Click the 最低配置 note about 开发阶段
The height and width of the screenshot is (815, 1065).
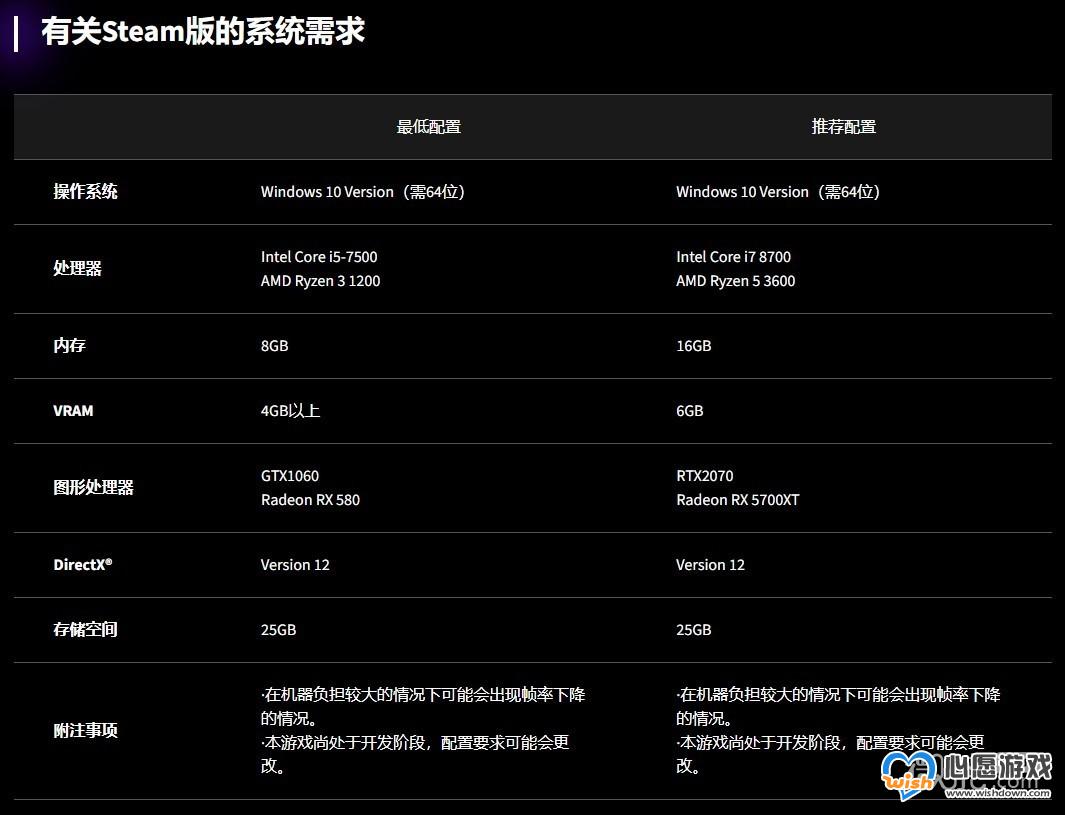point(415,754)
